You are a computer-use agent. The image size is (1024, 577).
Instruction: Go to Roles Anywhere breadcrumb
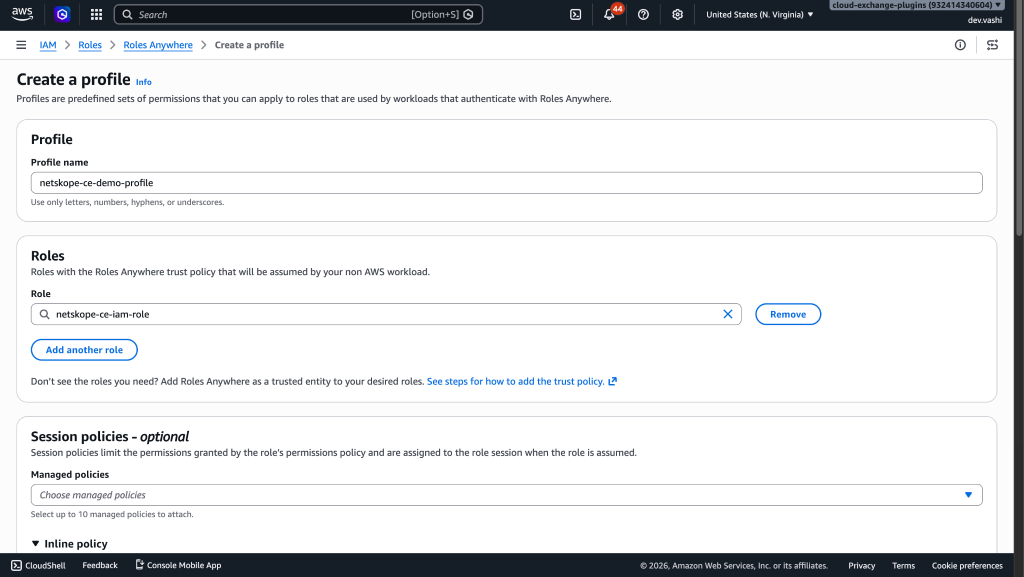(158, 45)
